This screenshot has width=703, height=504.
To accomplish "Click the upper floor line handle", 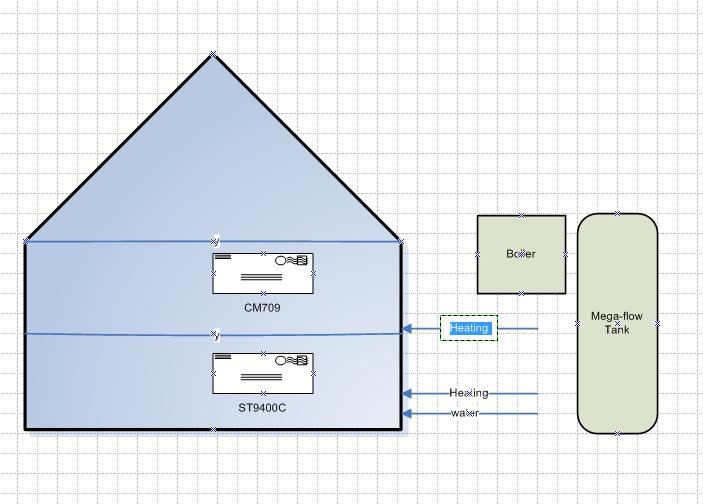I will (216, 241).
